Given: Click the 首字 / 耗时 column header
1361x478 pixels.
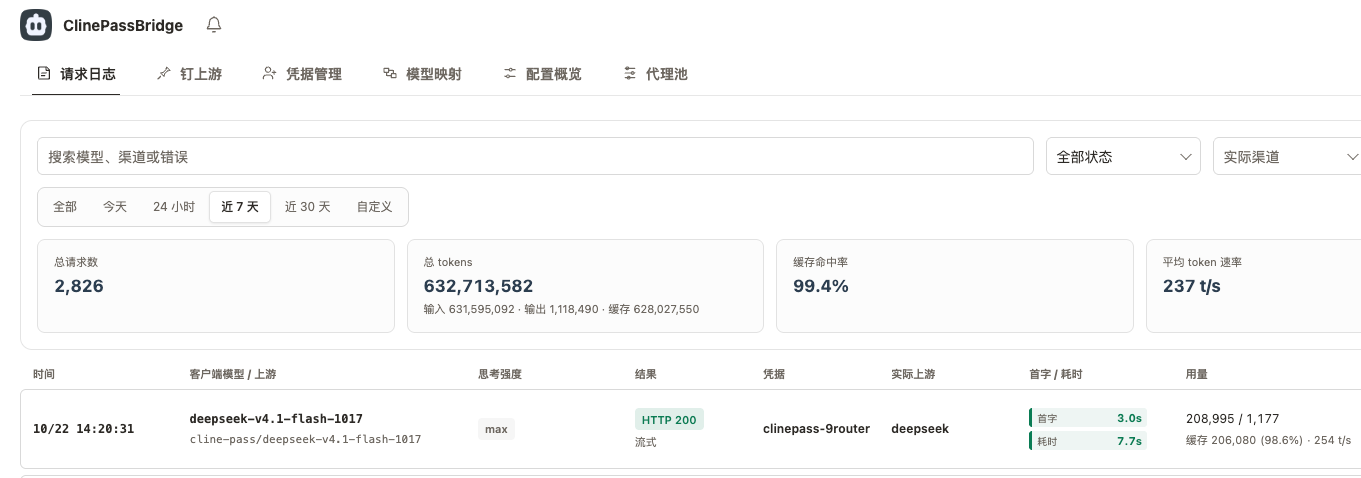Looking at the screenshot, I should [1055, 374].
